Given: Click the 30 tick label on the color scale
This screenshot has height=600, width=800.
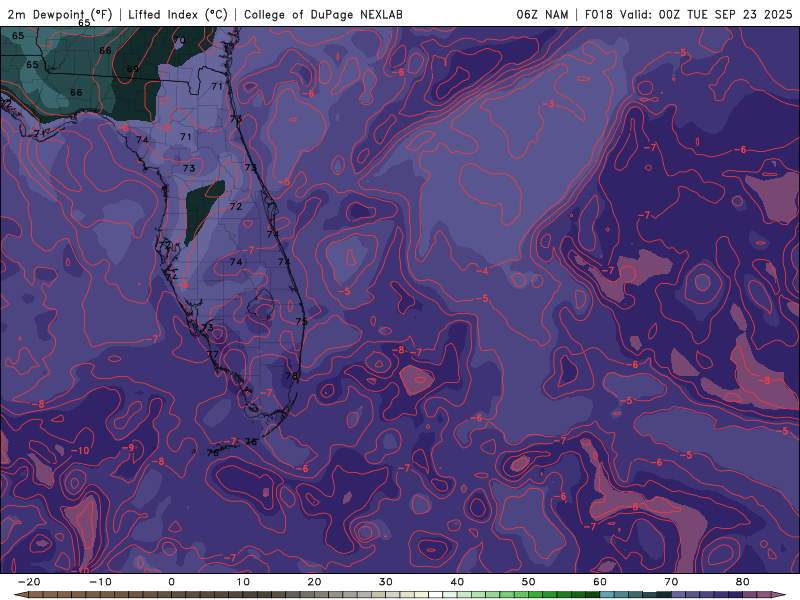Looking at the screenshot, I should [386, 582].
